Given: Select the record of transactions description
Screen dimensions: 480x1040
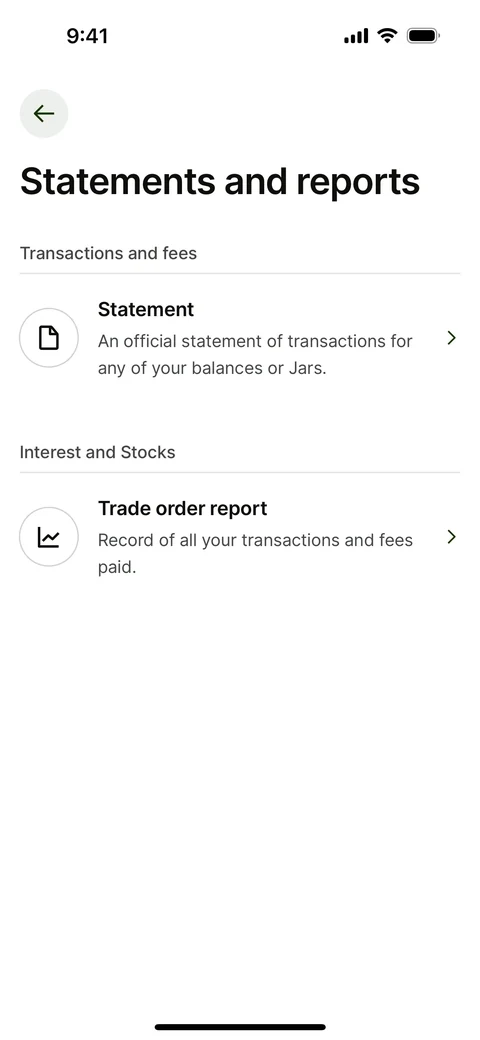Looking at the screenshot, I should click(255, 554).
